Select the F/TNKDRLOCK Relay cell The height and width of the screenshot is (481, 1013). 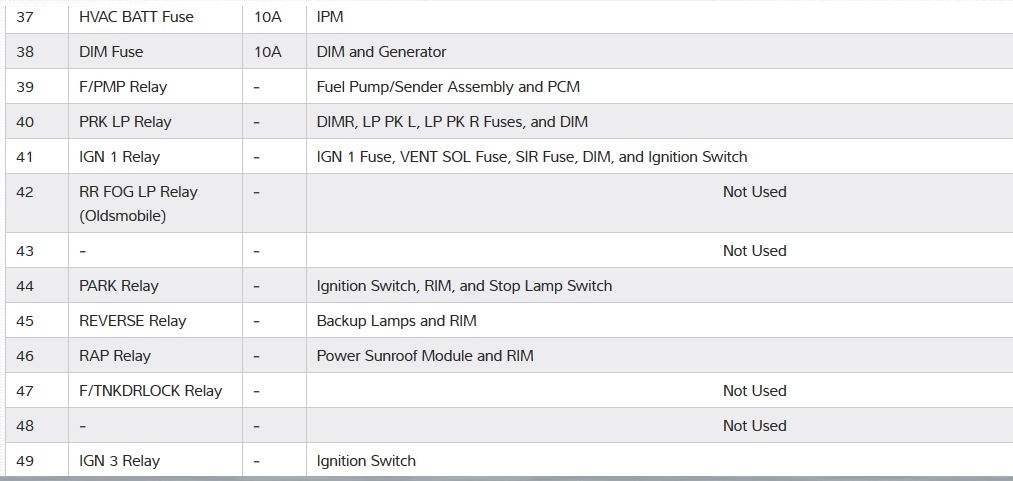tap(150, 391)
